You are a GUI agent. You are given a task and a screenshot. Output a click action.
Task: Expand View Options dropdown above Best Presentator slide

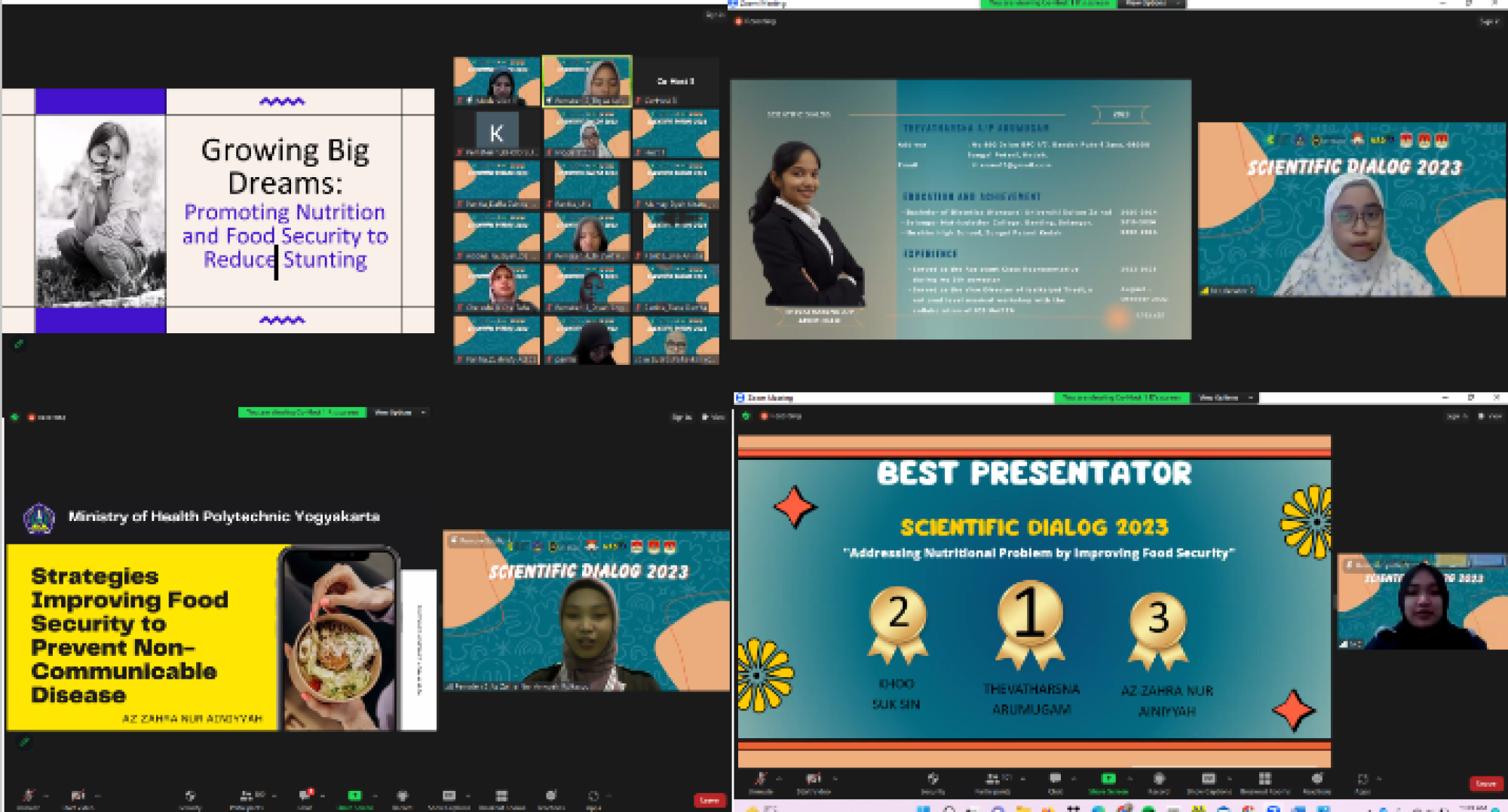point(1224,397)
